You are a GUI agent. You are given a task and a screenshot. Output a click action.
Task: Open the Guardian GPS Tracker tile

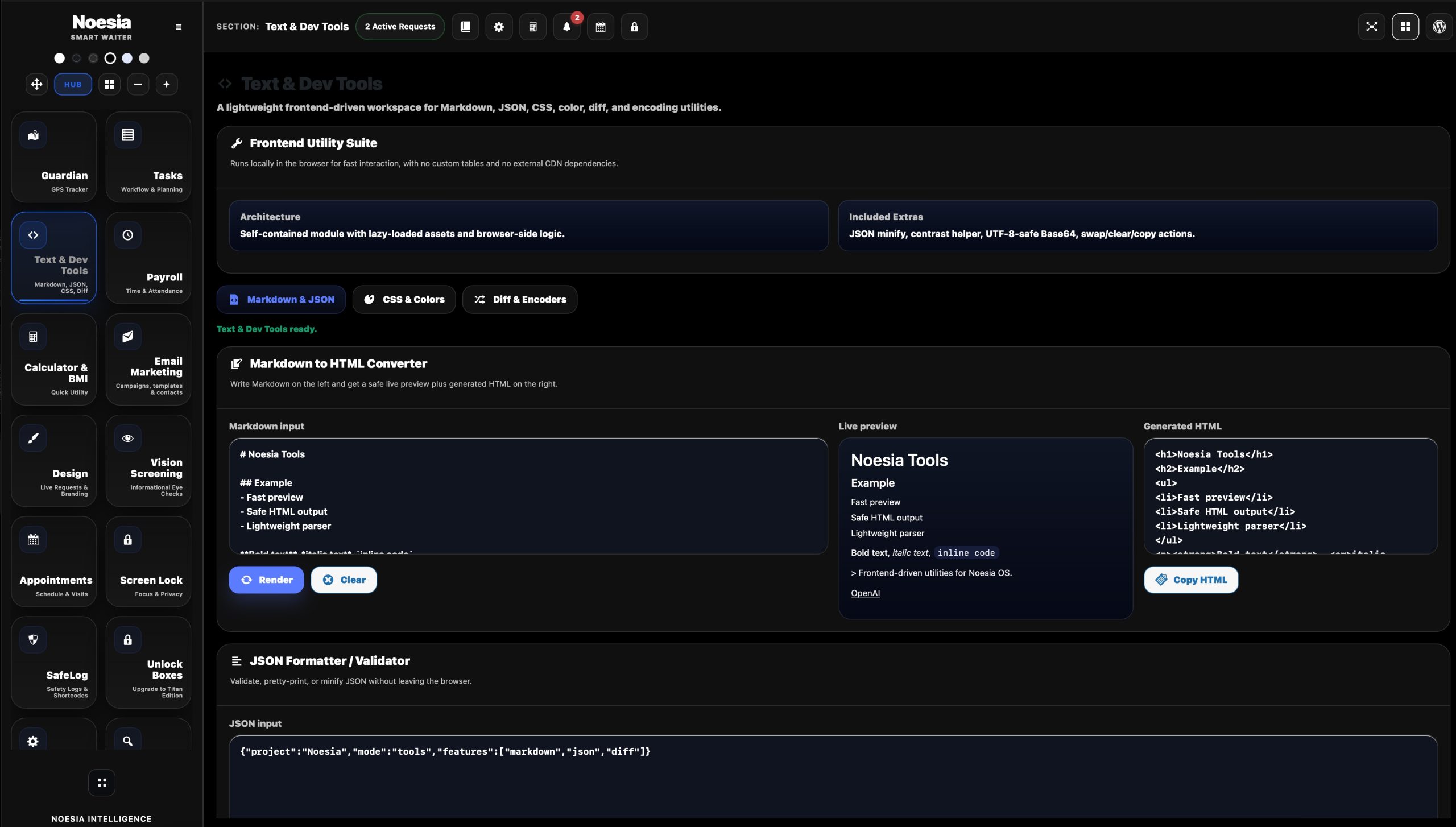tap(54, 157)
